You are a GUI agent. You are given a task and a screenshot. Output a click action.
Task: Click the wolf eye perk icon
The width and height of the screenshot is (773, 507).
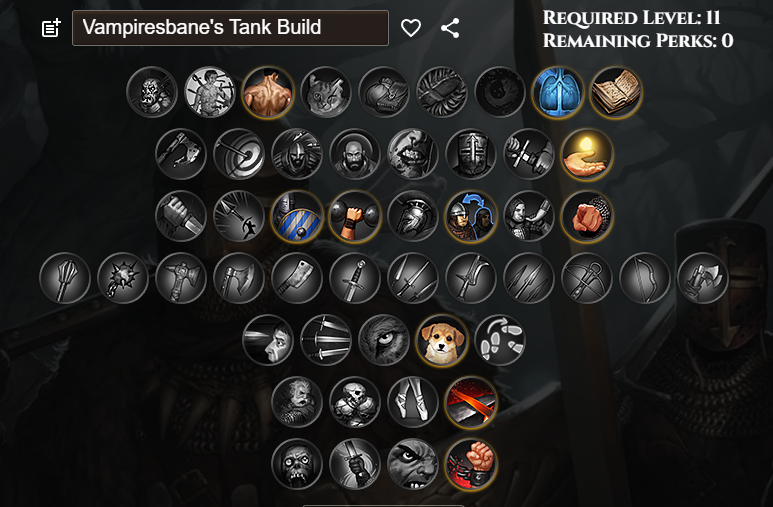(x=384, y=340)
